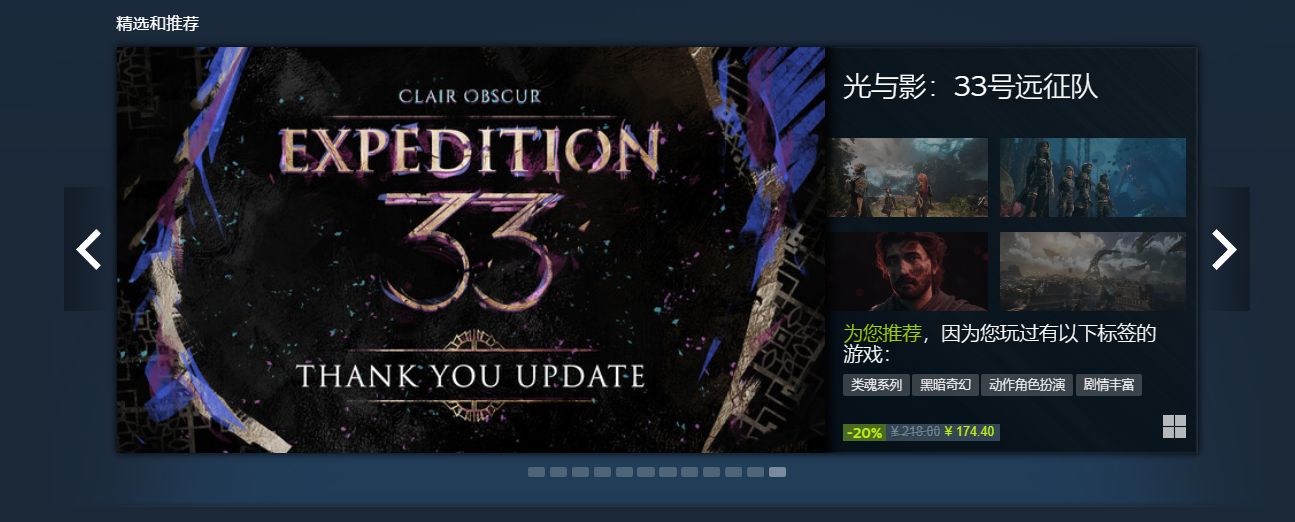This screenshot has width=1295, height=522.
Task: Select the highlighted last carousel page dot
Action: coord(777,472)
